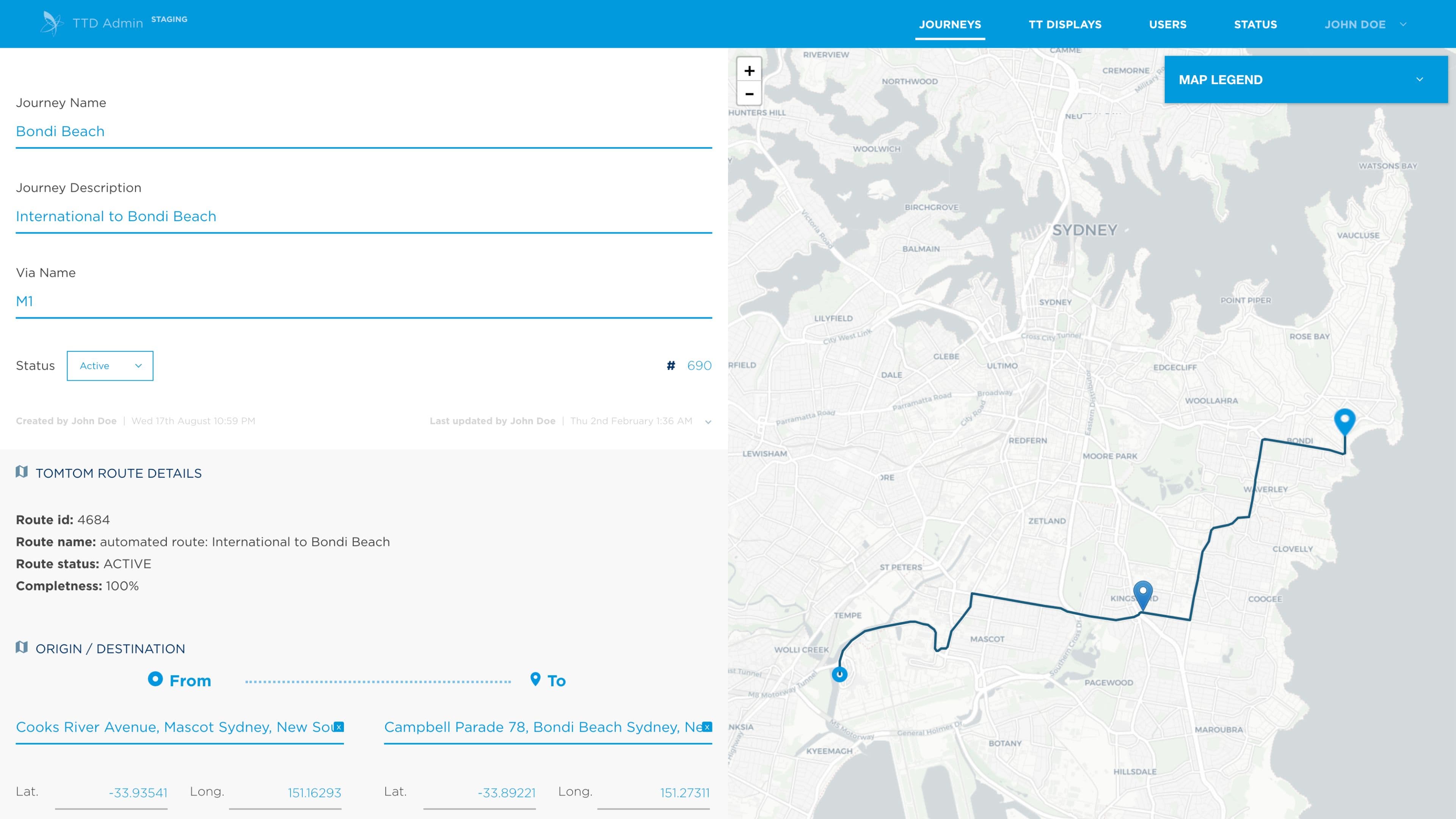Clear the To address with its x icon

tap(707, 727)
